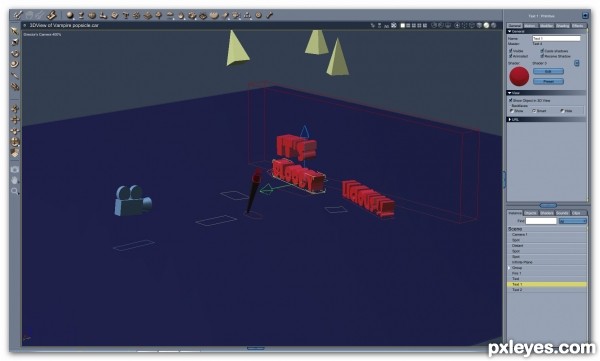This screenshot has height=361, width=600.
Task: Toggle the Visible checkbox
Action: click(510, 51)
